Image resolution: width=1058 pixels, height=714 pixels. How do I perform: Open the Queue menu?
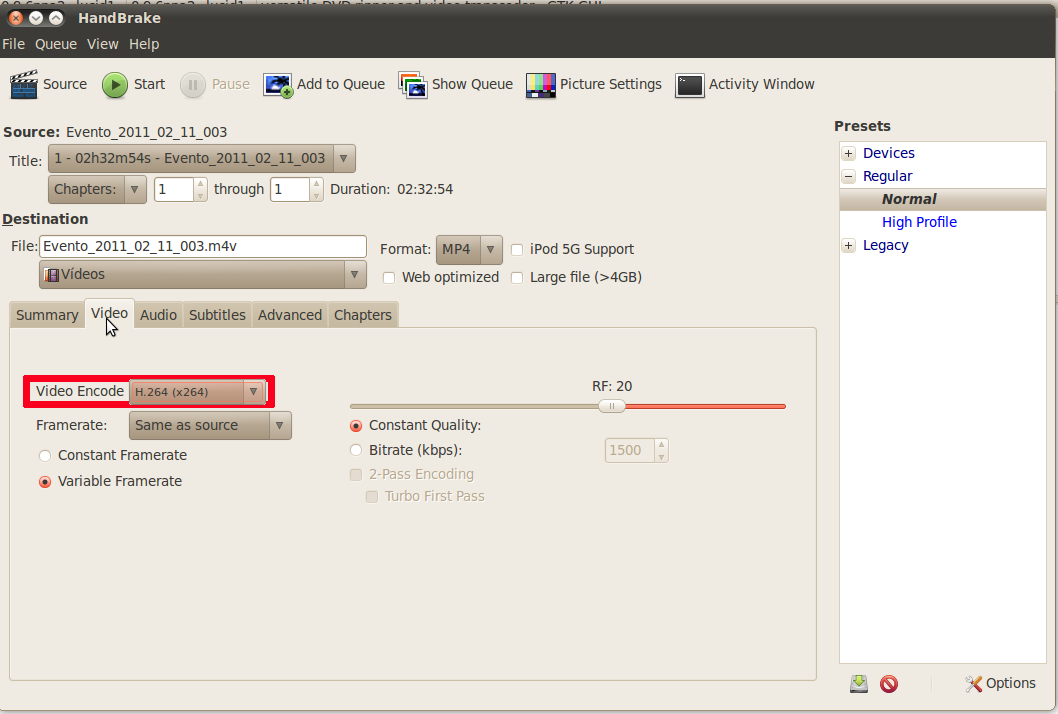click(56, 44)
